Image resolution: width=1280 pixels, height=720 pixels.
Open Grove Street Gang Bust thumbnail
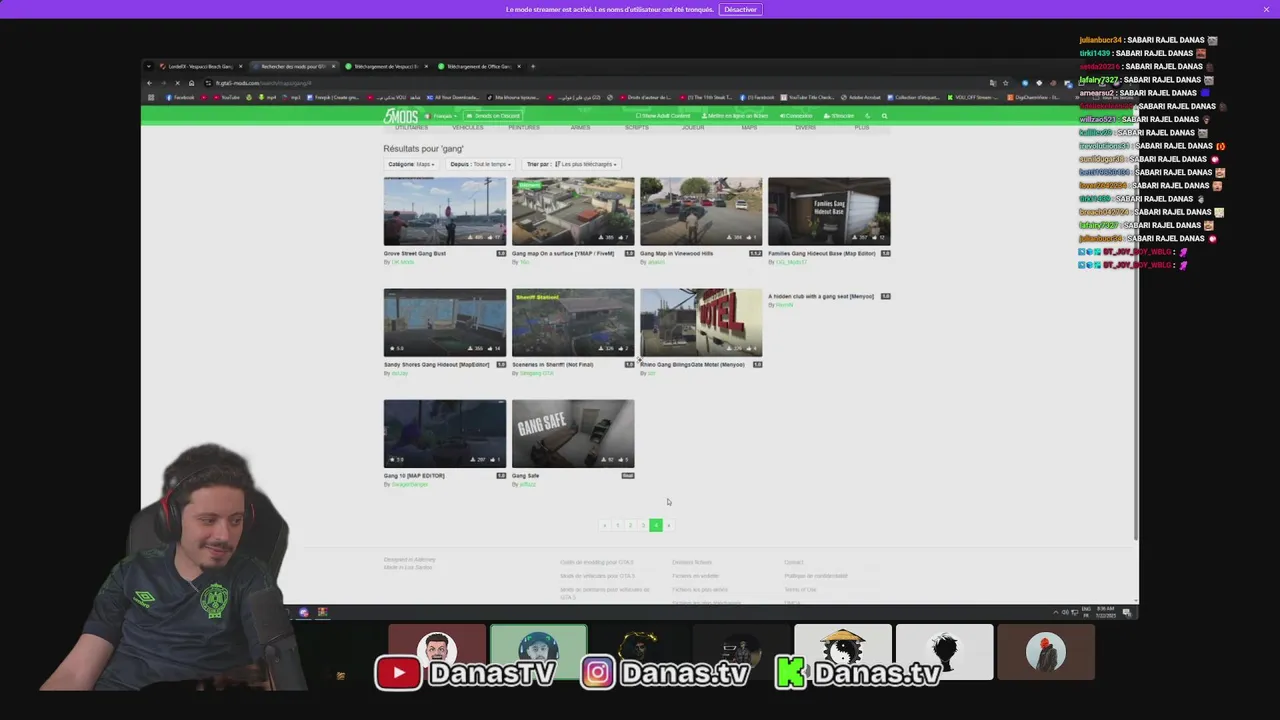pyautogui.click(x=445, y=211)
